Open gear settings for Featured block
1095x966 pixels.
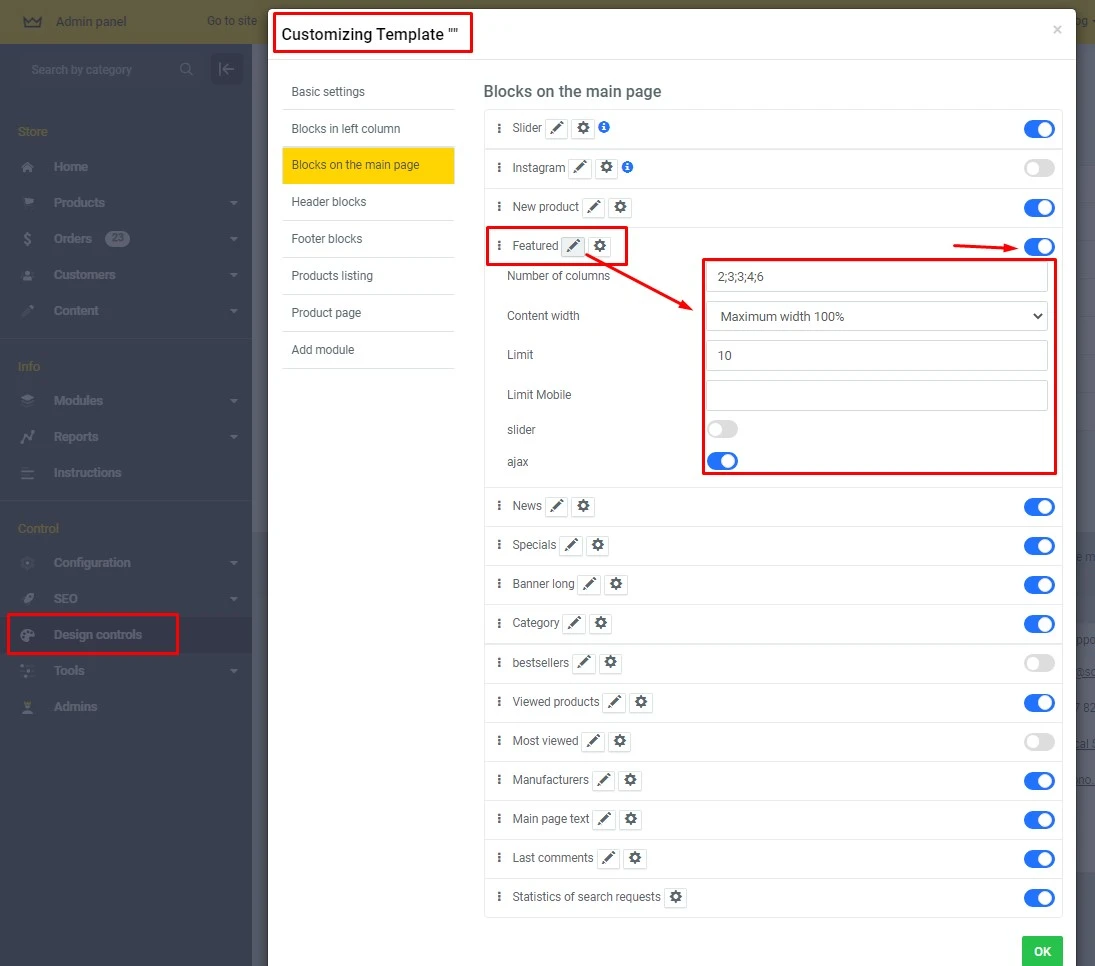[600, 246]
